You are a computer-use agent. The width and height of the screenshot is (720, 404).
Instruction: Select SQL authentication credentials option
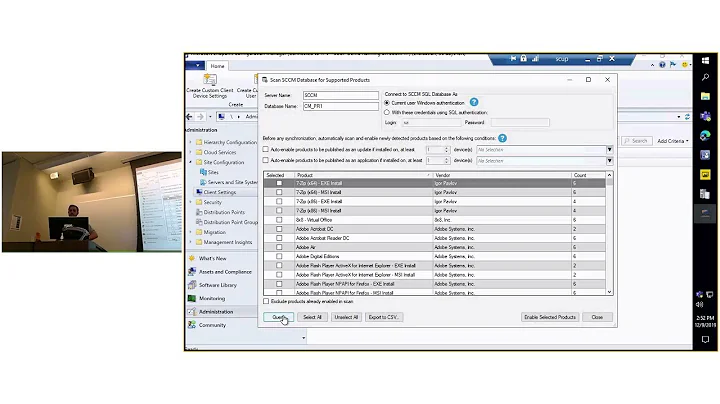point(387,112)
